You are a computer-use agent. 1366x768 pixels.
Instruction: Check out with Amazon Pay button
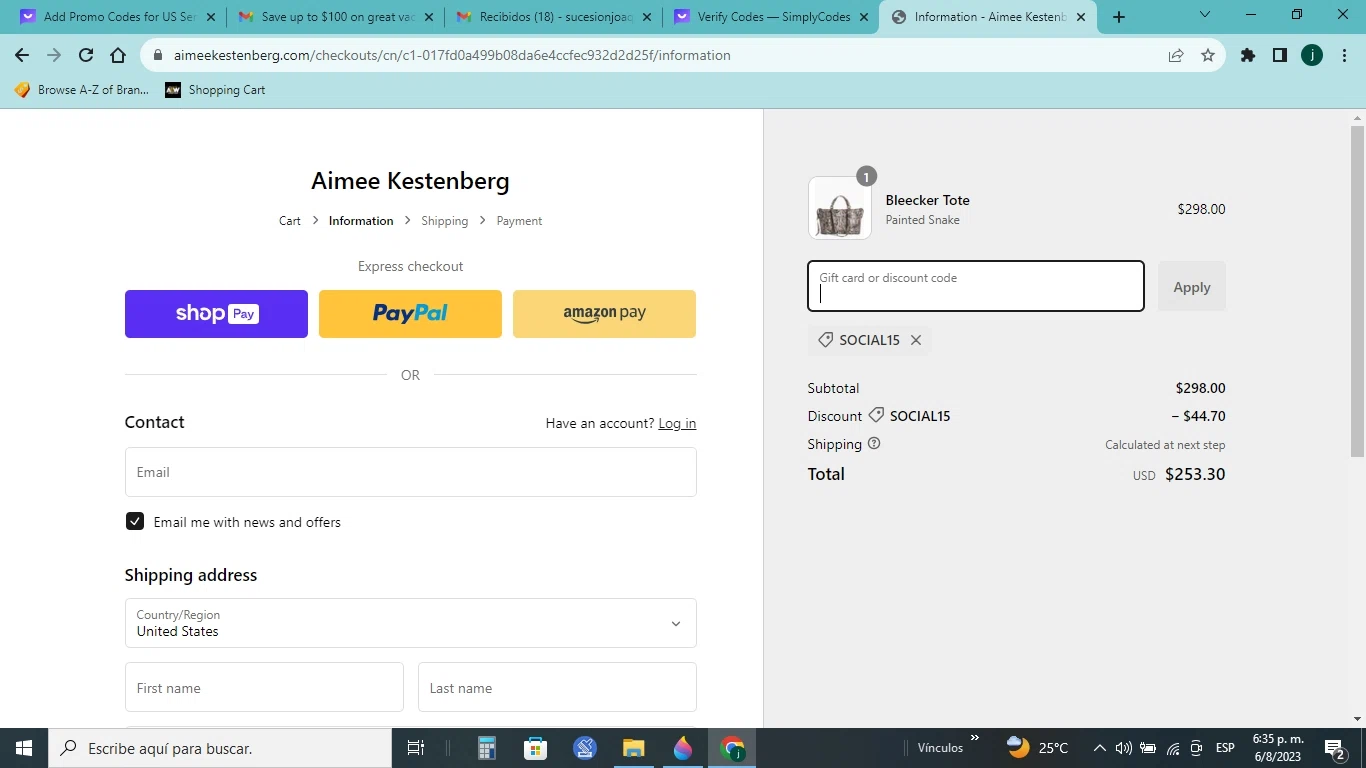point(604,314)
